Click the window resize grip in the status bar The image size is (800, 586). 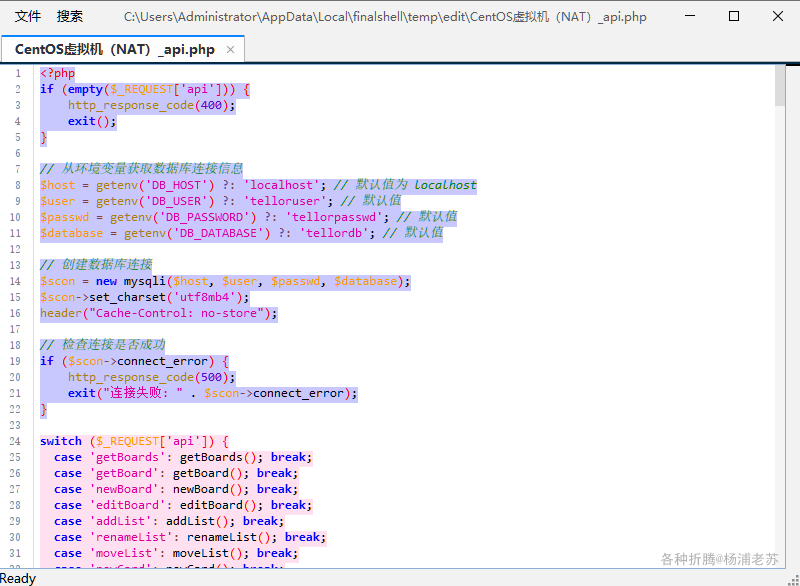tap(793, 579)
